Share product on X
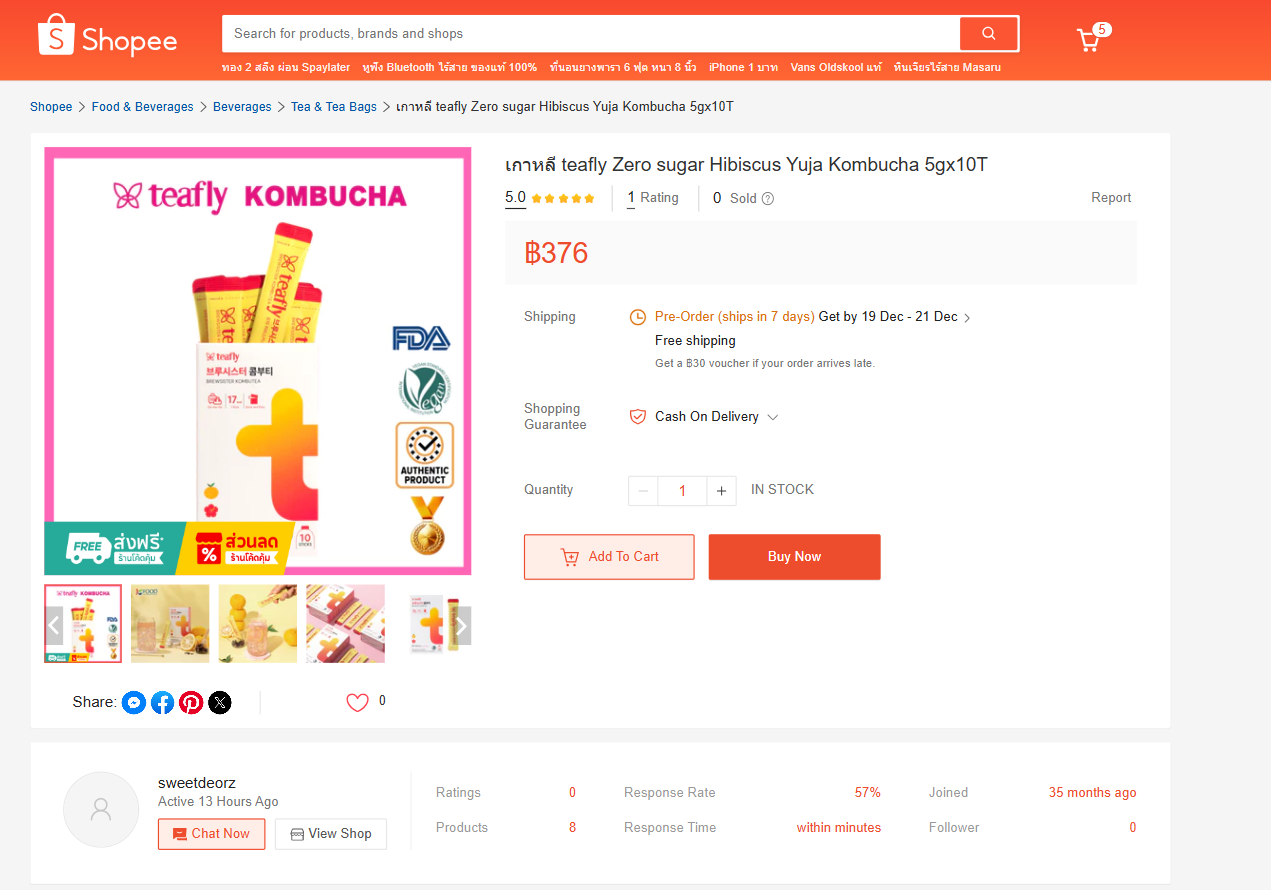This screenshot has height=890, width=1271. point(219,703)
